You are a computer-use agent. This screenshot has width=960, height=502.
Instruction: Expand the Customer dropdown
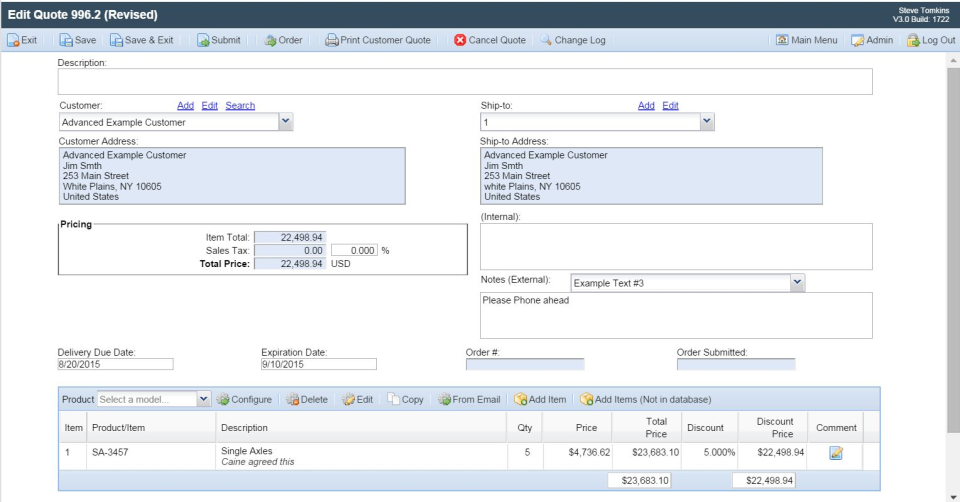click(x=285, y=122)
